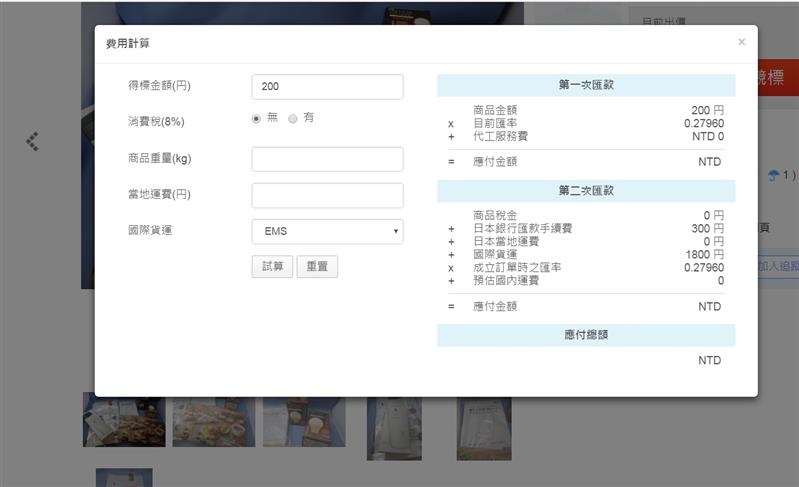Click the red 競標 button behind the dialog

[x=778, y=78]
